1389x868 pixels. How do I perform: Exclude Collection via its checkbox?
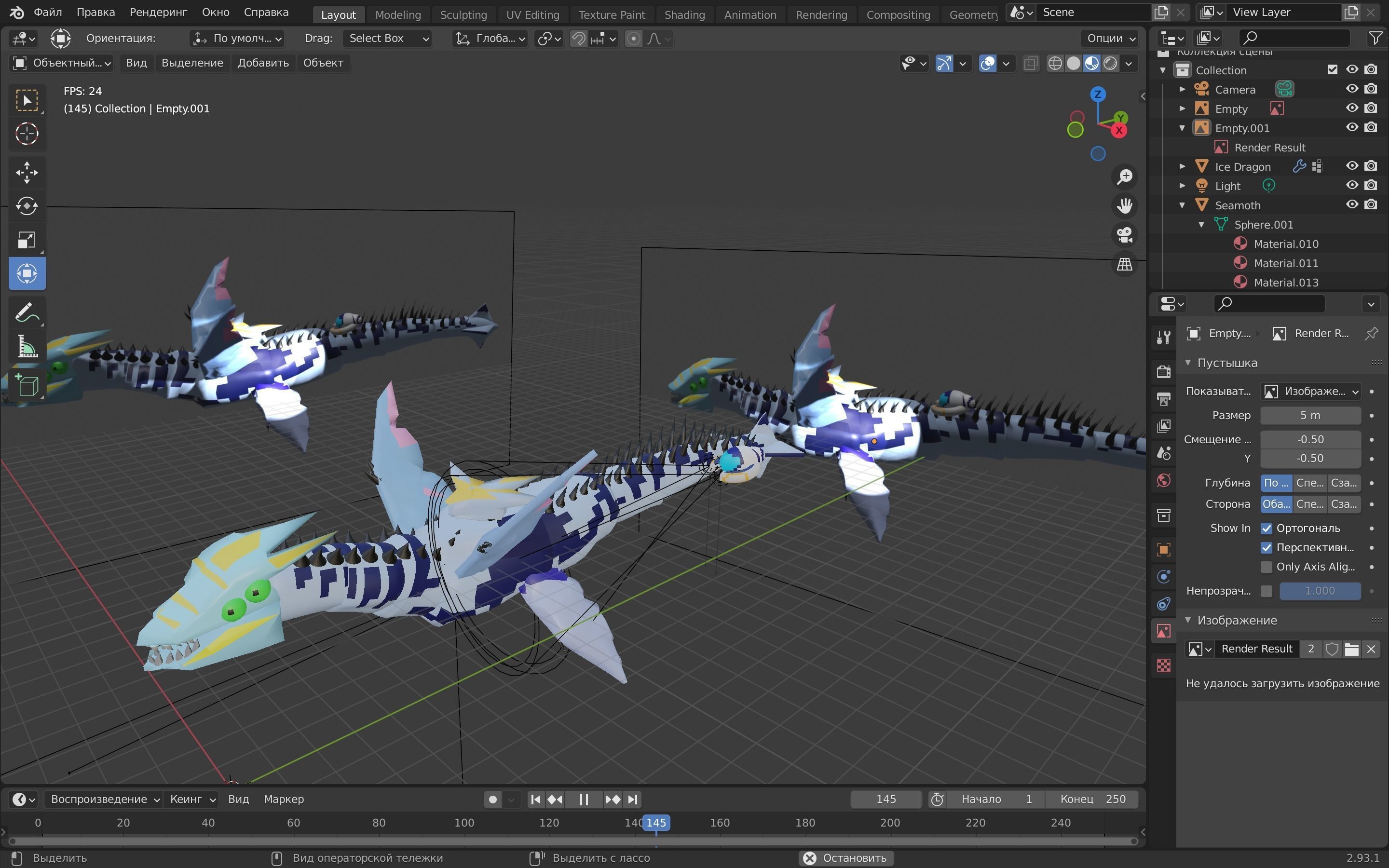[x=1332, y=69]
